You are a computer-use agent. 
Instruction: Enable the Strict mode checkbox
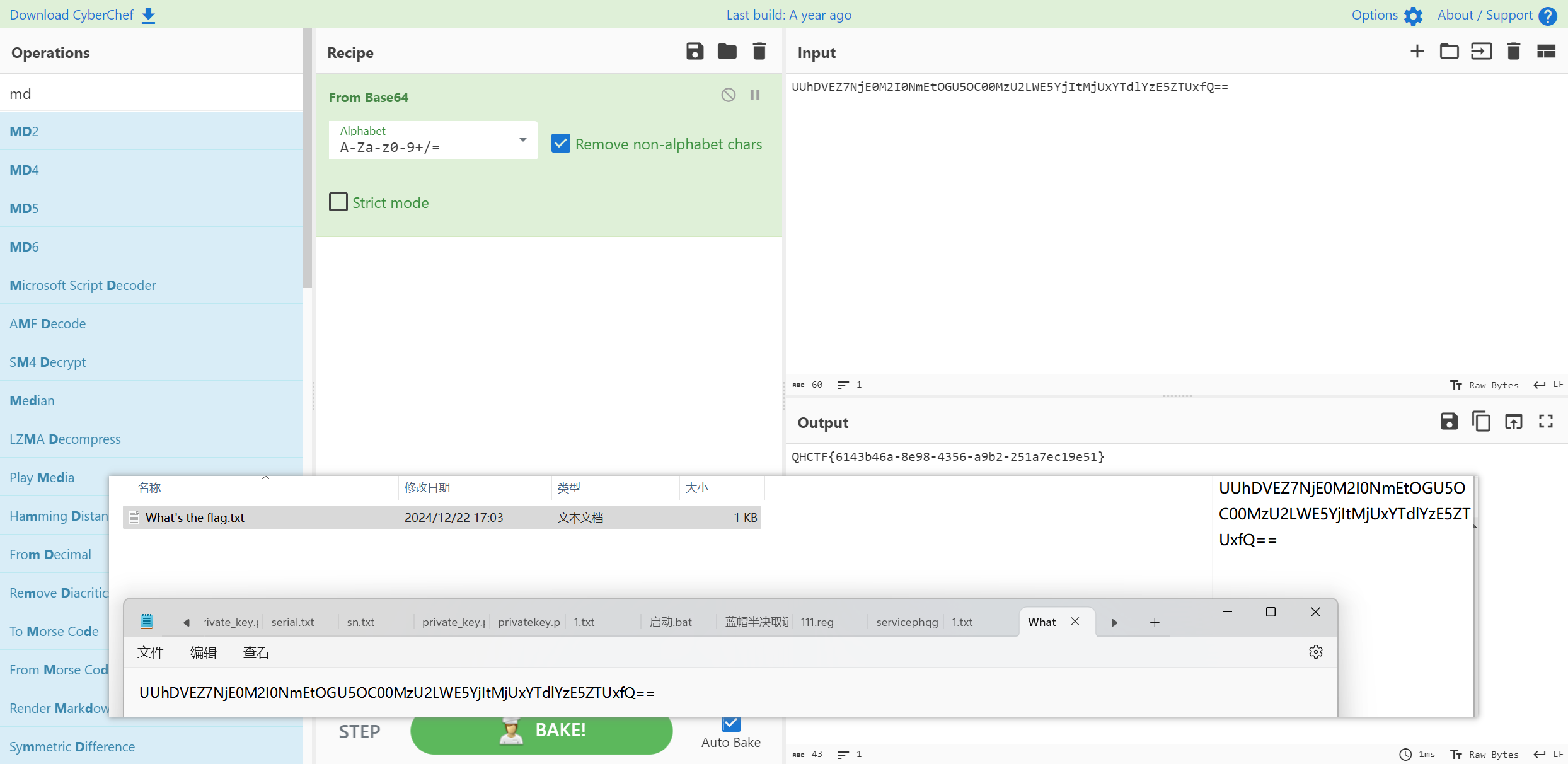pos(338,202)
